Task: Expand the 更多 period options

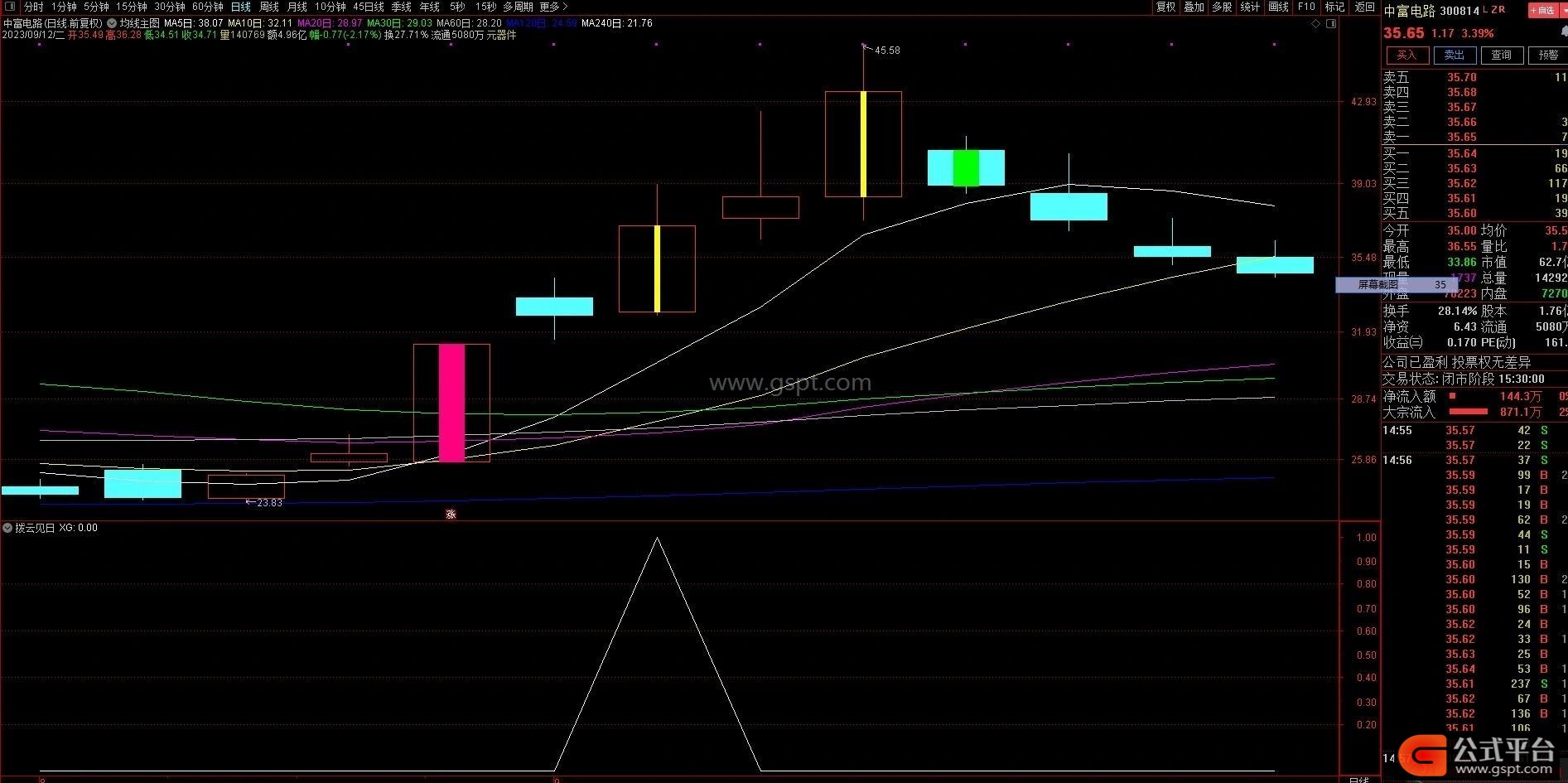Action: tap(553, 7)
